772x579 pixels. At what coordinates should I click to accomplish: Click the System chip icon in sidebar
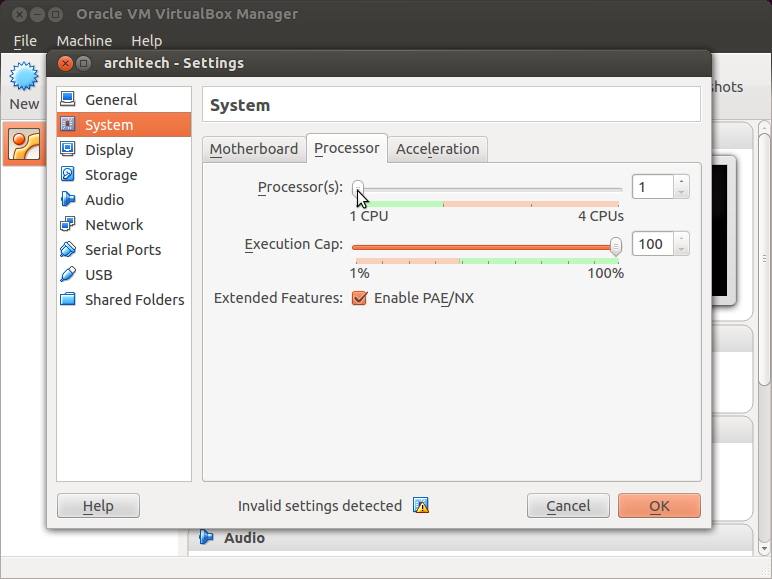(x=68, y=124)
